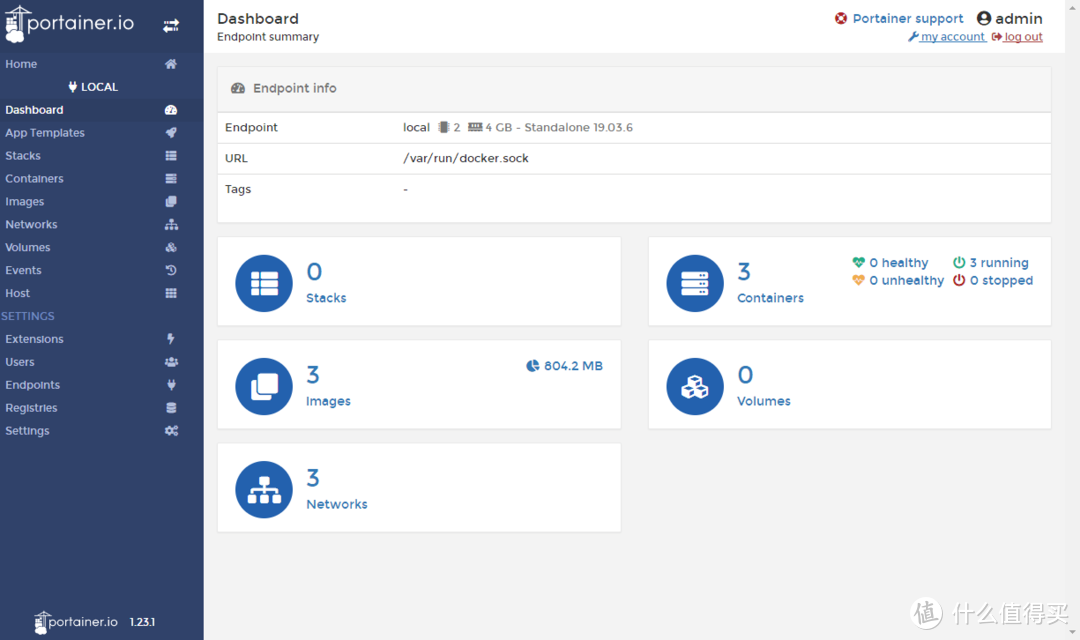Click the blue Stacks tile icon
The width and height of the screenshot is (1080, 640).
point(264,283)
